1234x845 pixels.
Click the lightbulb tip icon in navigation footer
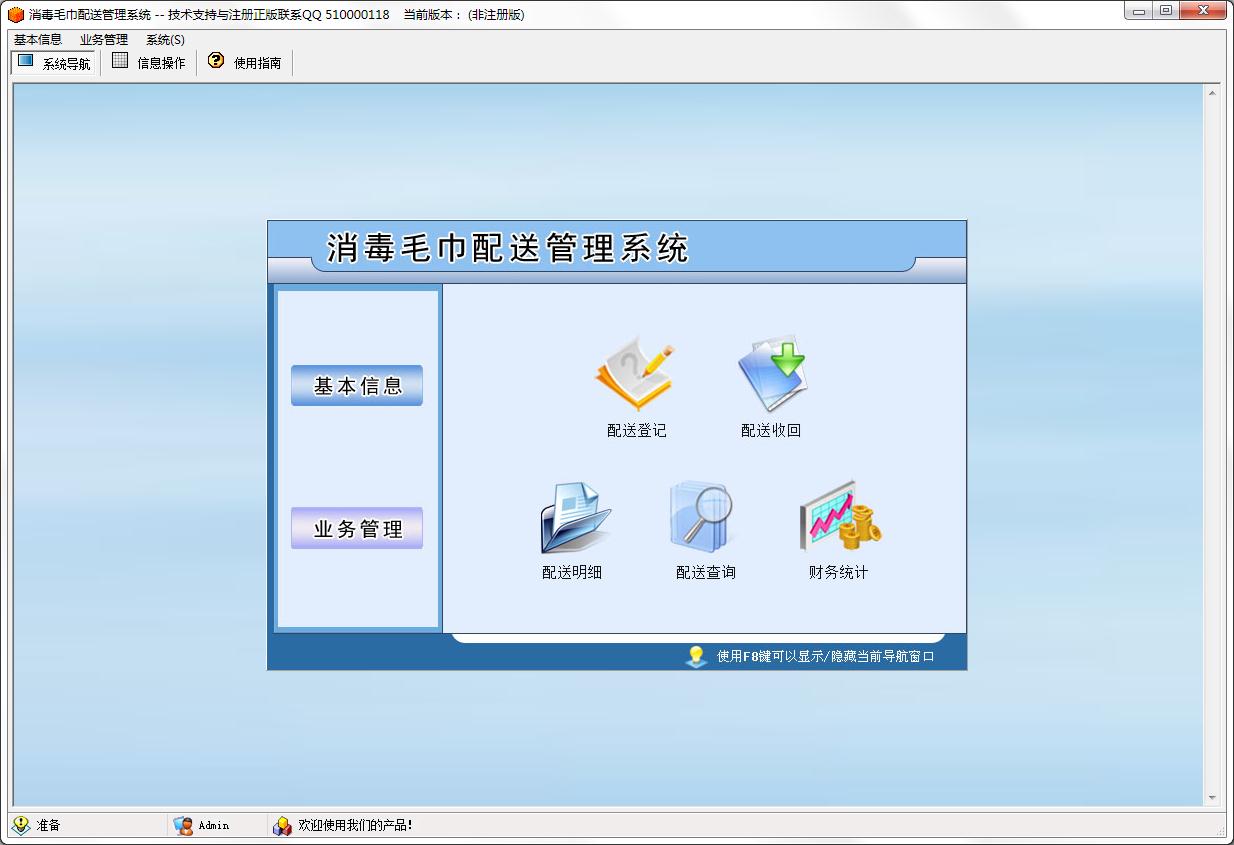pyautogui.click(x=696, y=656)
